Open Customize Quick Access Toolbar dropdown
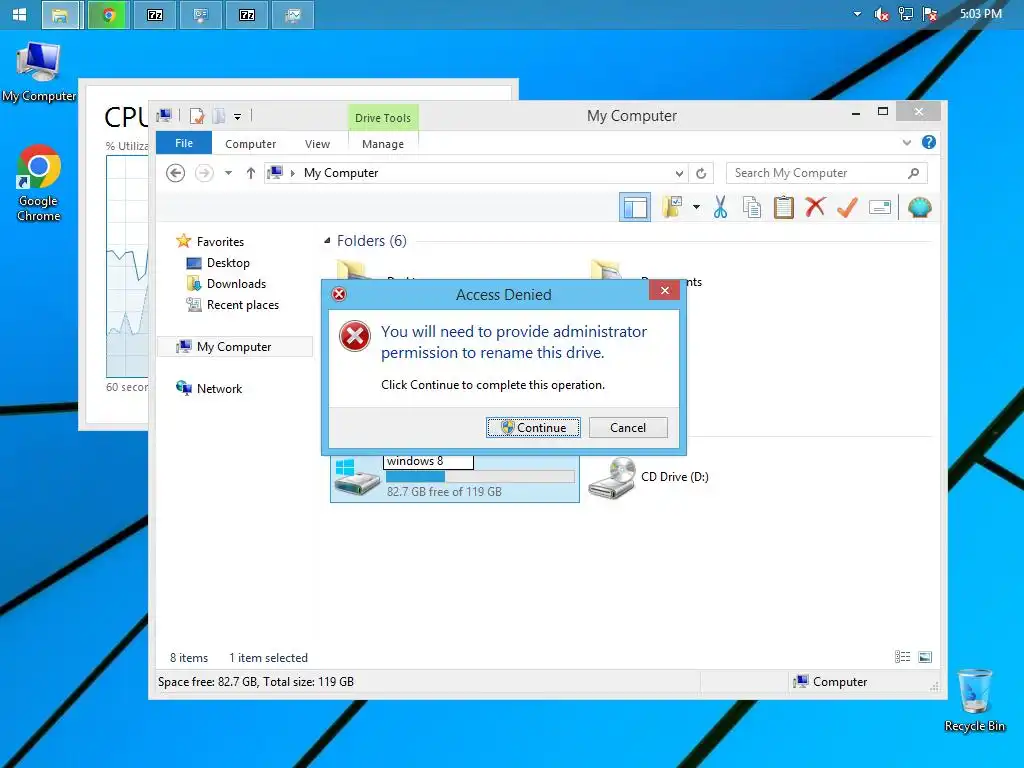The height and width of the screenshot is (768, 1024). tap(238, 117)
